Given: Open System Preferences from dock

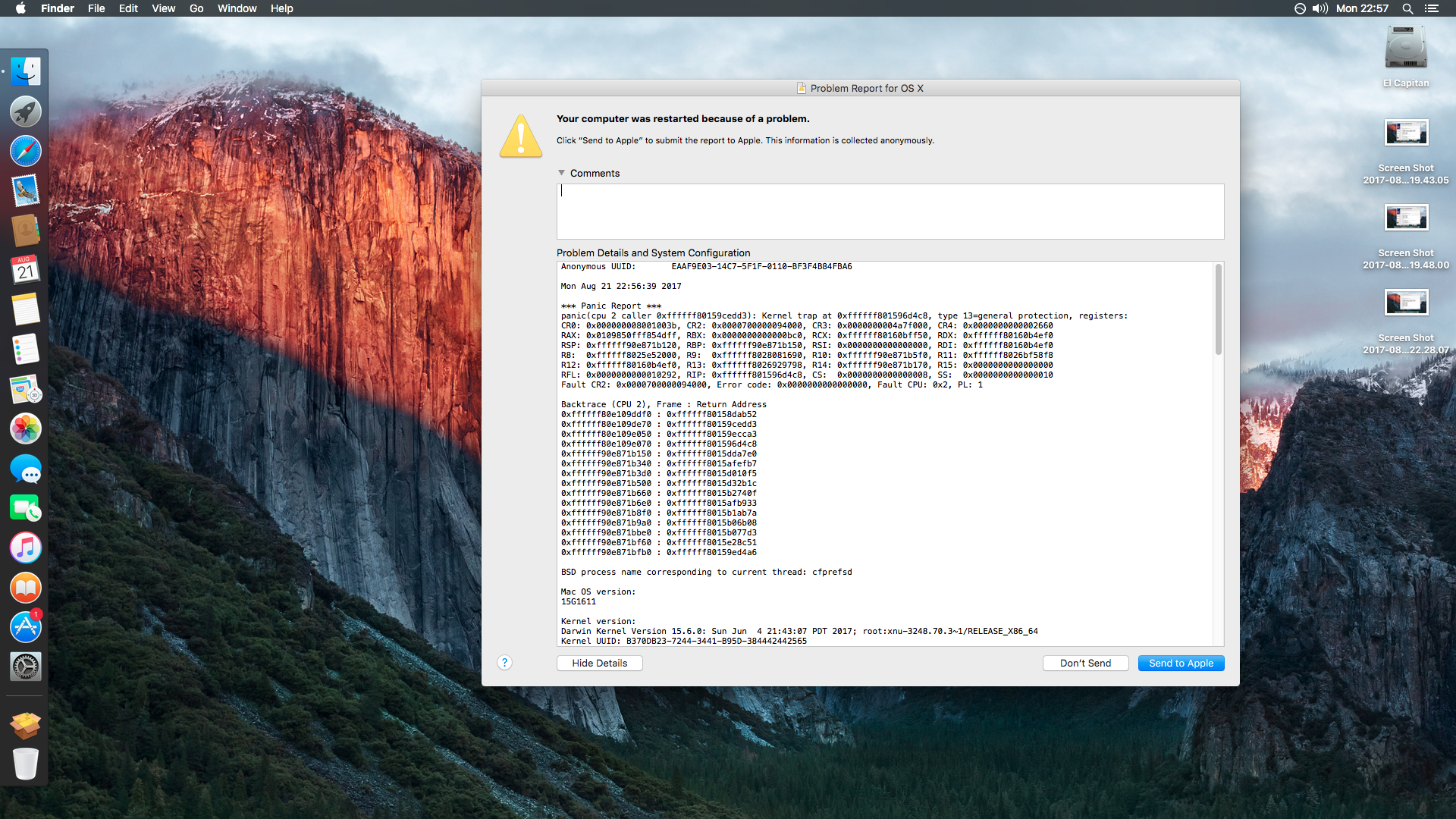Looking at the screenshot, I should (x=25, y=667).
